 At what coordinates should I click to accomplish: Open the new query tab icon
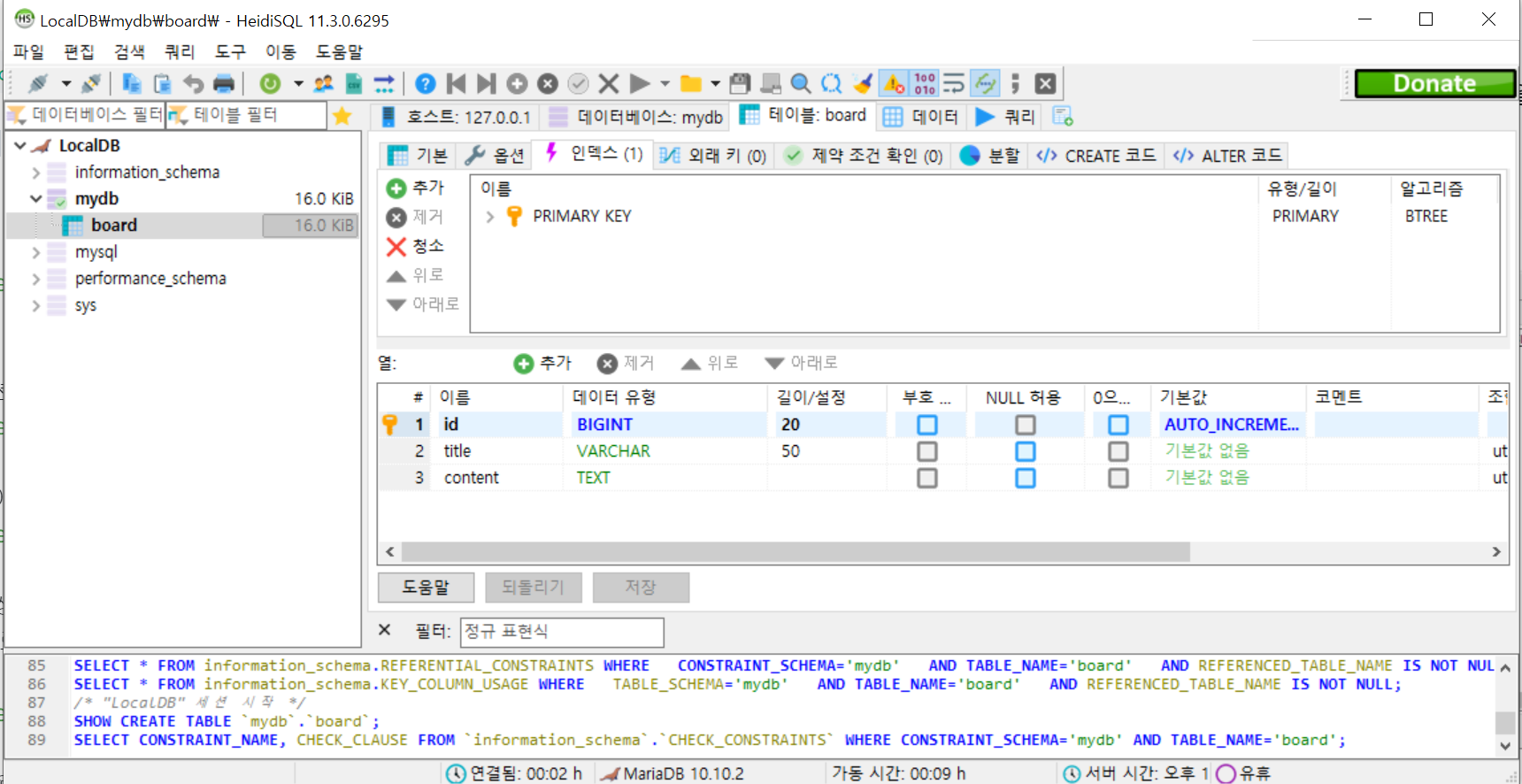click(1063, 116)
